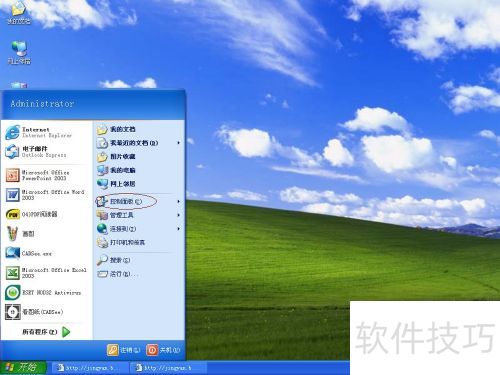Open Internet Explorer from the Start menu
Screen dimensions: 500x375
coord(12,132)
